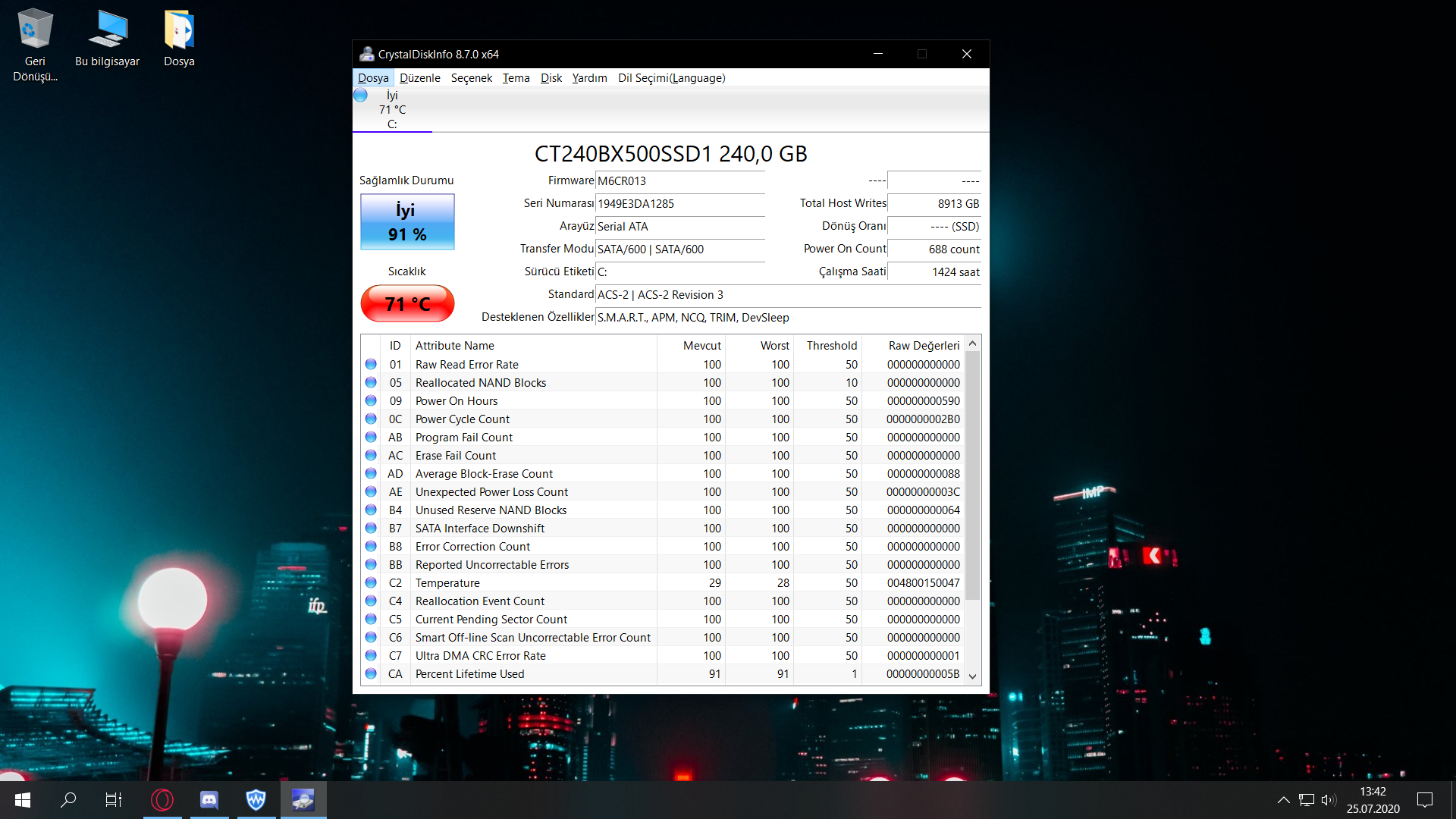Screen dimensions: 1456x819
Task: Click the Transfer Modu field SATA/600
Action: [680, 249]
